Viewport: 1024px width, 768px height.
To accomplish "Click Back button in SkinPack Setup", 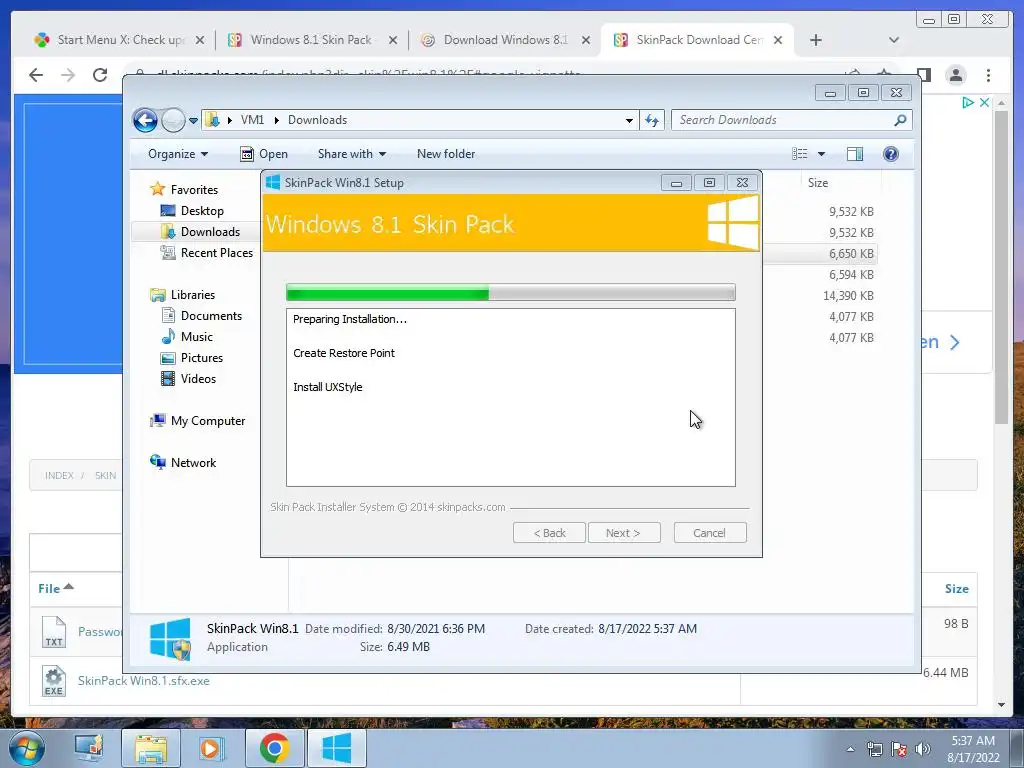I will 549,533.
